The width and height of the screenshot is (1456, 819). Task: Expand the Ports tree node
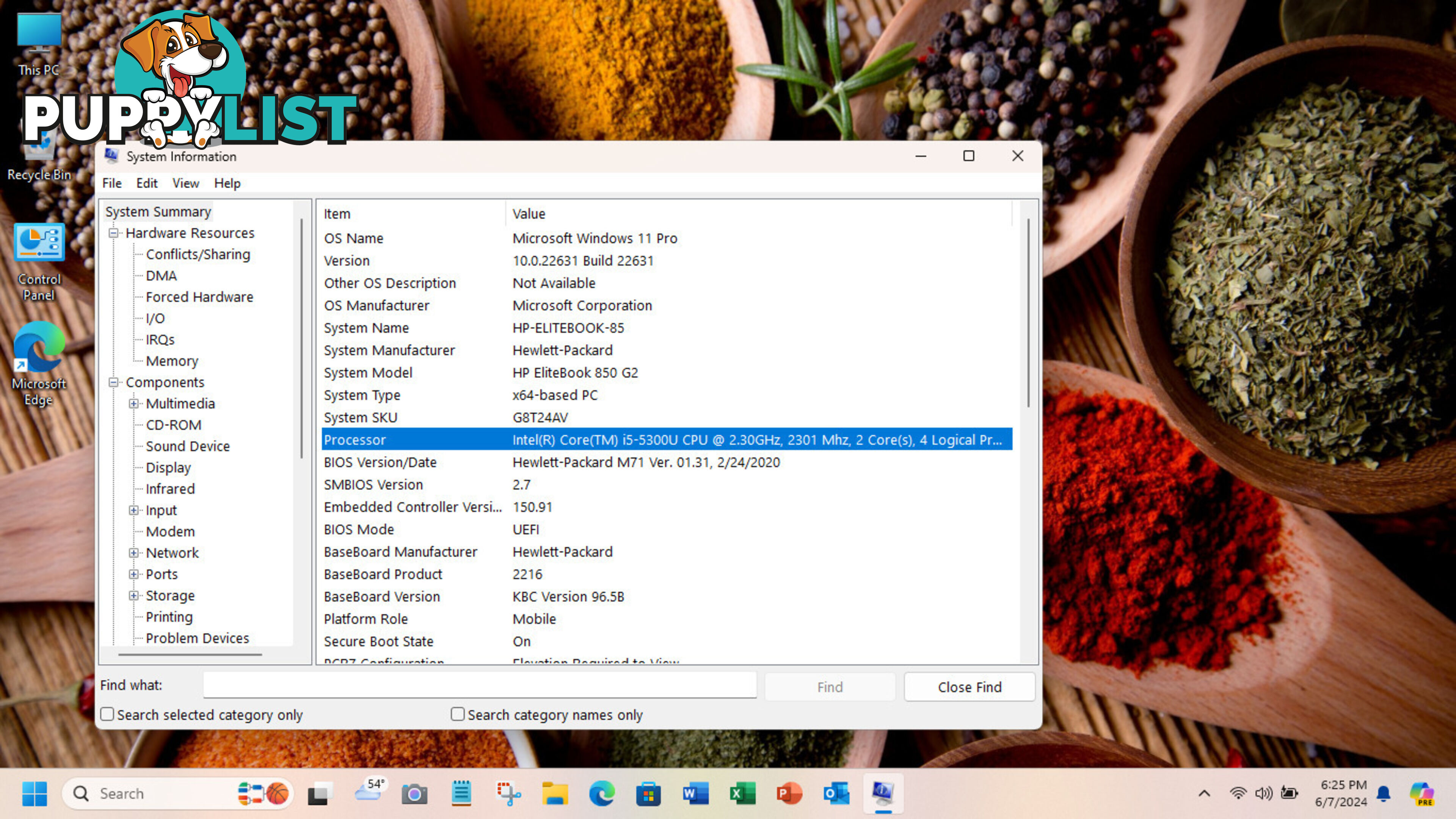tap(133, 574)
